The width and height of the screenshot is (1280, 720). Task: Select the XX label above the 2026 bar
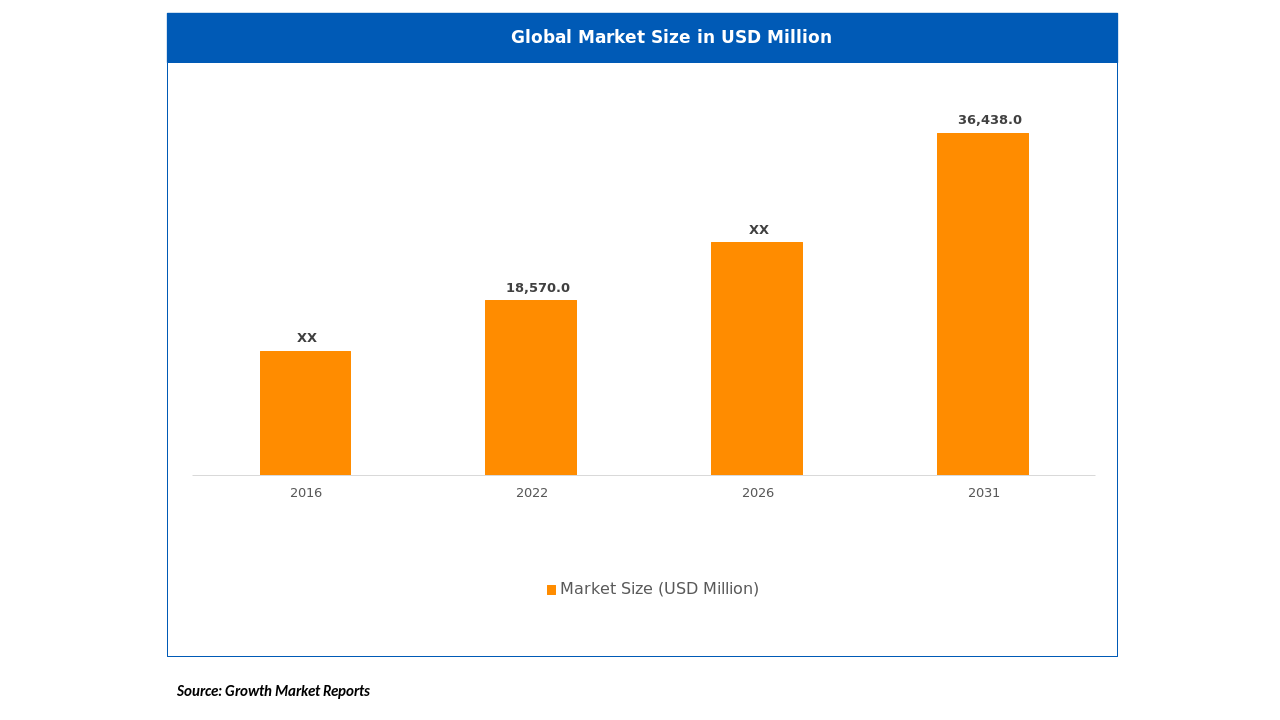click(759, 230)
